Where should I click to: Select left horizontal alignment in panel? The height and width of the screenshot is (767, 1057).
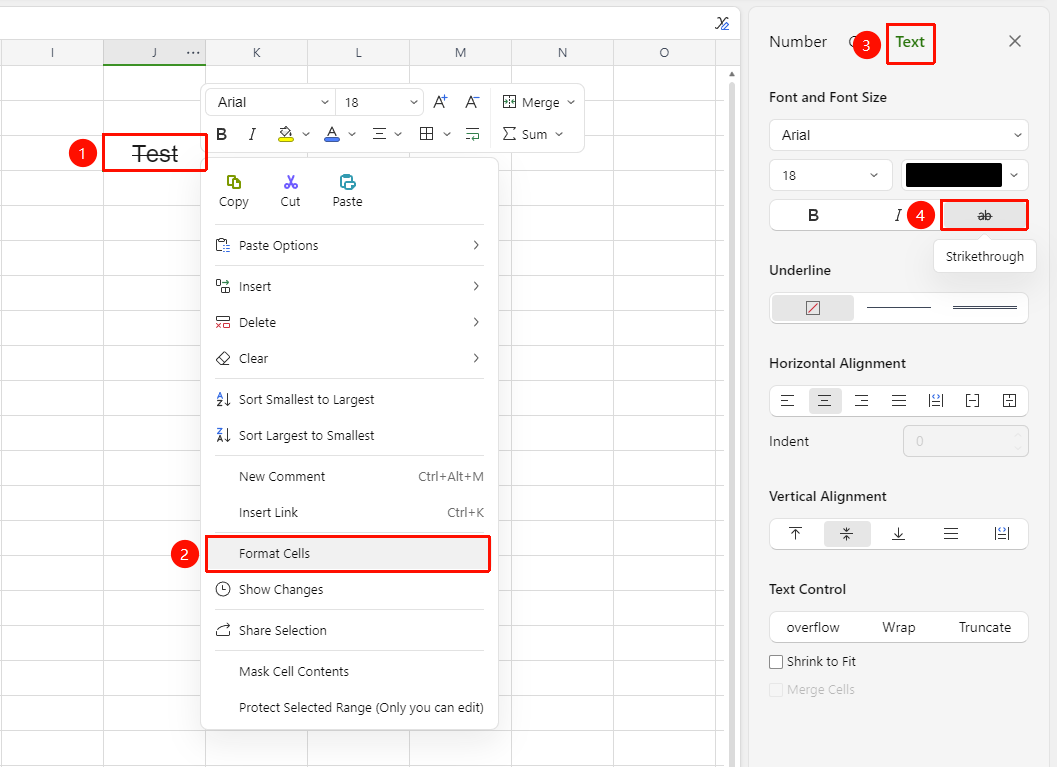tap(787, 401)
